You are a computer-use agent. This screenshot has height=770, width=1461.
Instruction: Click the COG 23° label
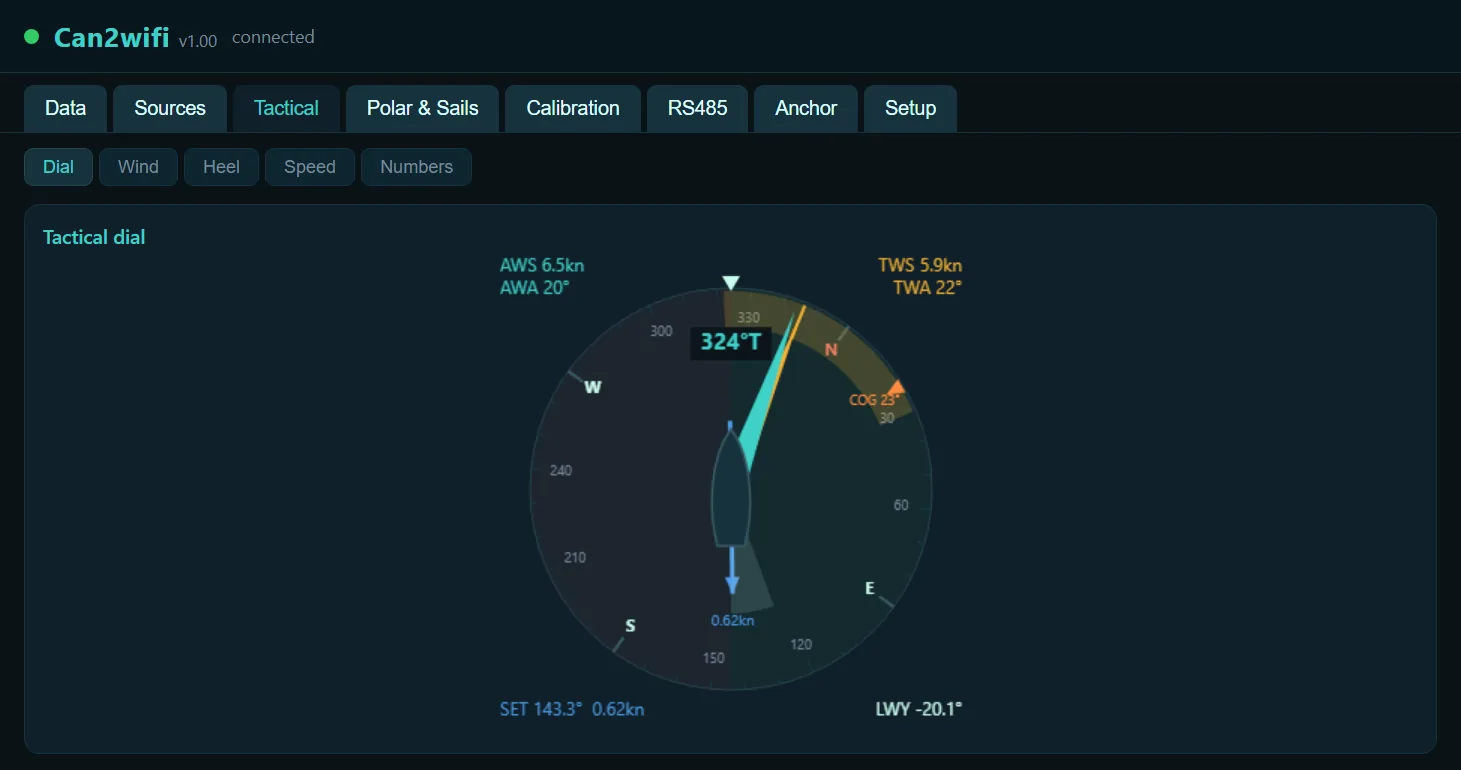[x=874, y=400]
